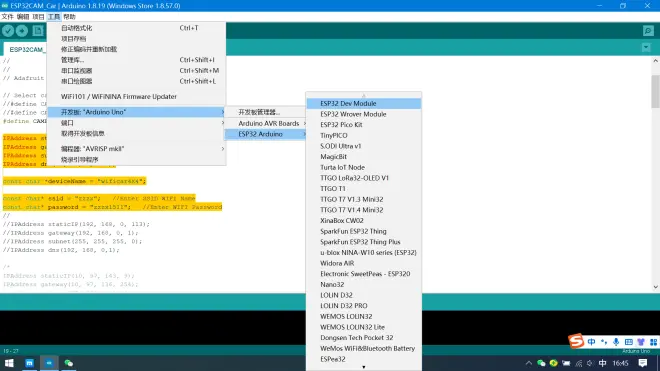The image size is (660, 371).
Task: Select TTGO T7 V1.4 Mini32
Action: (364, 210)
